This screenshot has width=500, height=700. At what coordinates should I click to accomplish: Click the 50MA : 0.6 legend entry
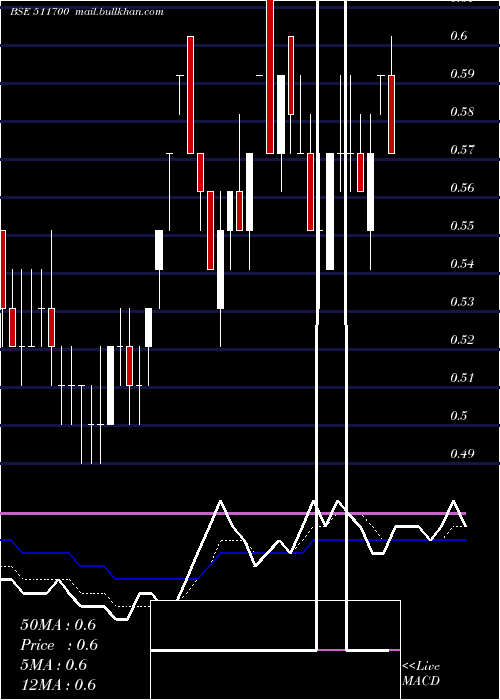(x=58, y=625)
